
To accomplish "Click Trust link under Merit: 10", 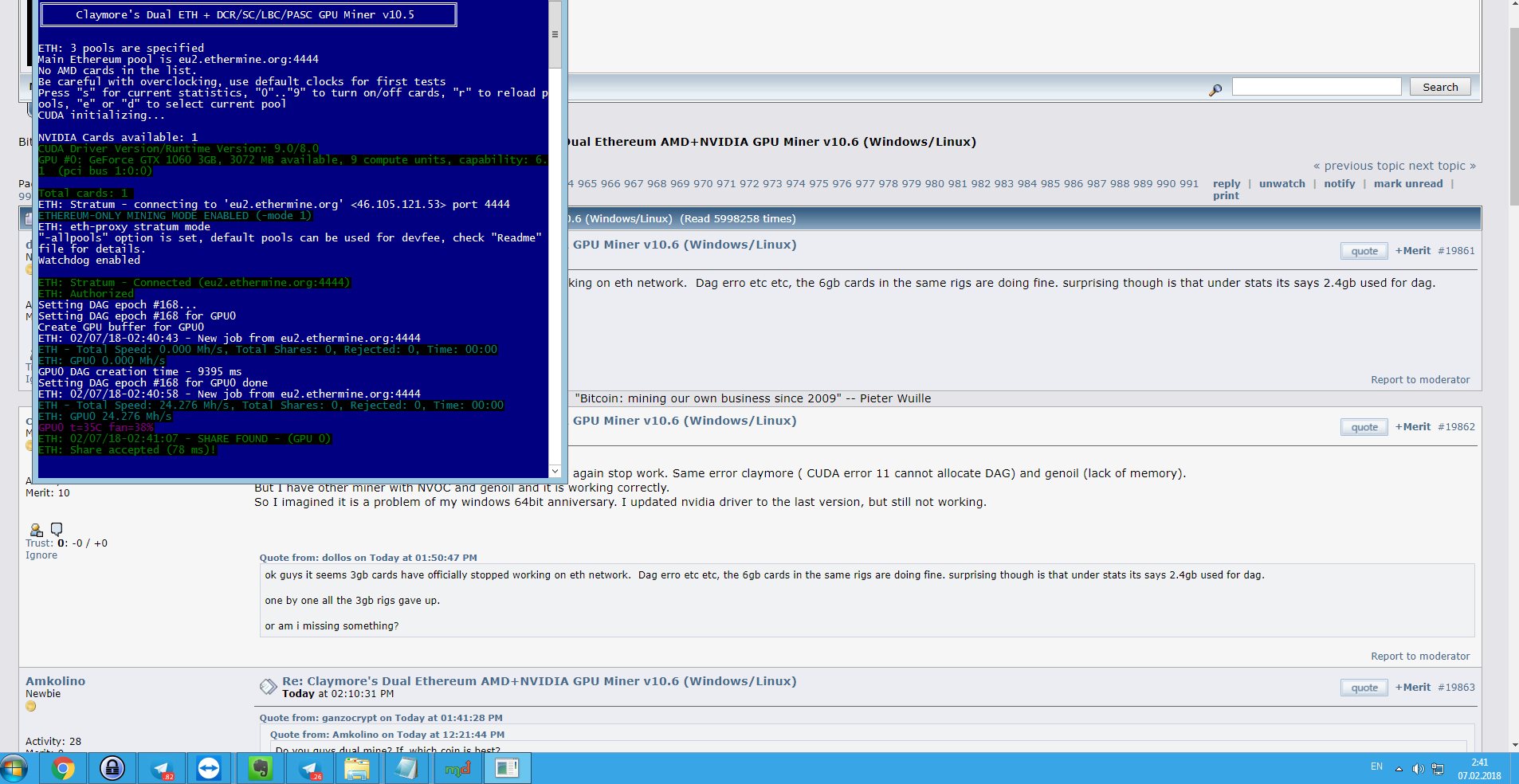I will click(39, 543).
